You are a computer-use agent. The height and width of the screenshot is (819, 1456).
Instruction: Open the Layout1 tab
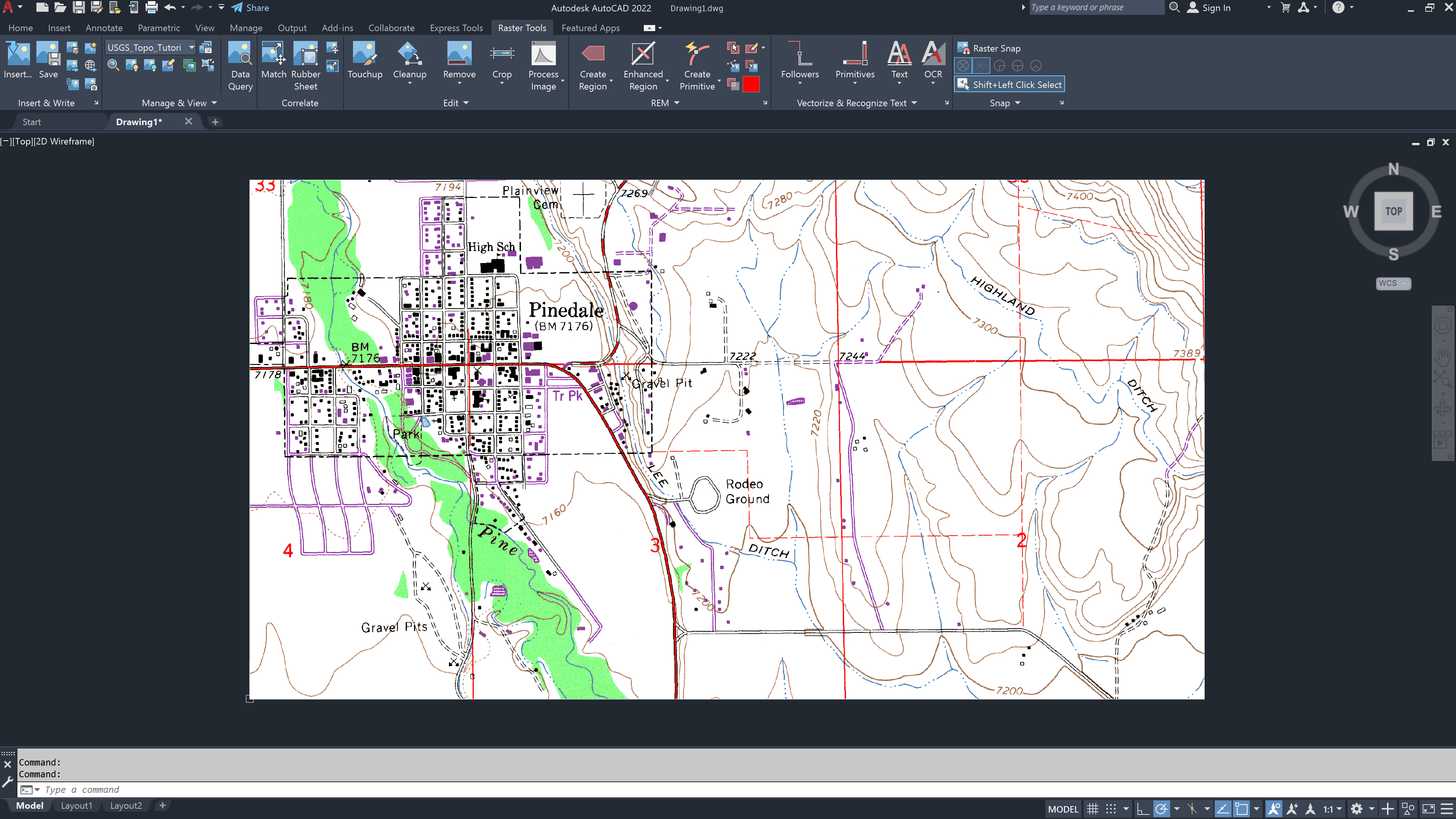[76, 805]
